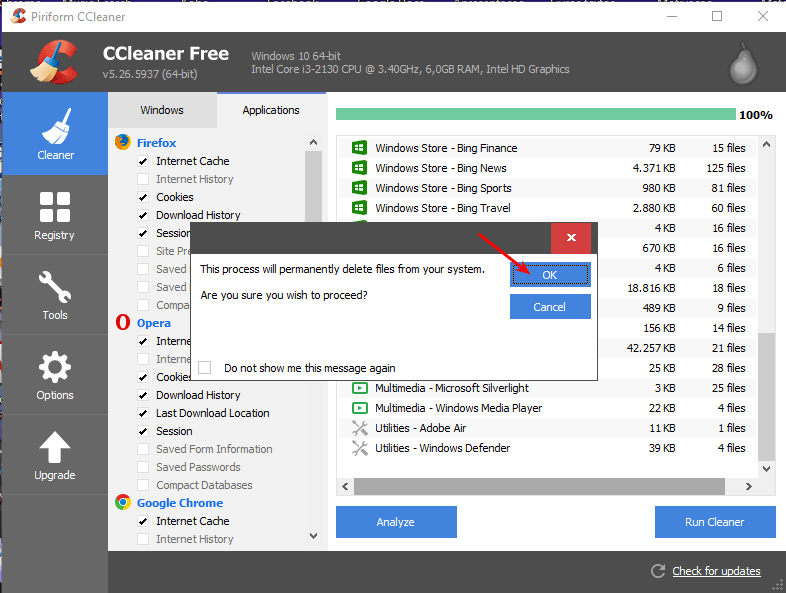786x593 pixels.
Task: Cancel the delete confirmation dialog
Action: 550,307
